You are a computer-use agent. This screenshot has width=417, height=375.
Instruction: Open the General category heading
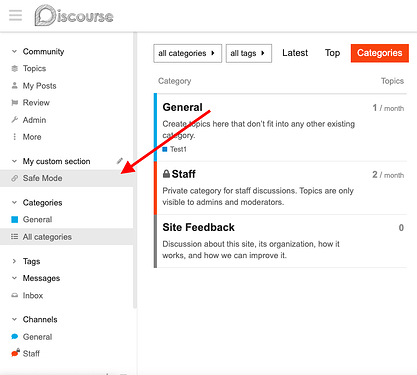tap(182, 107)
